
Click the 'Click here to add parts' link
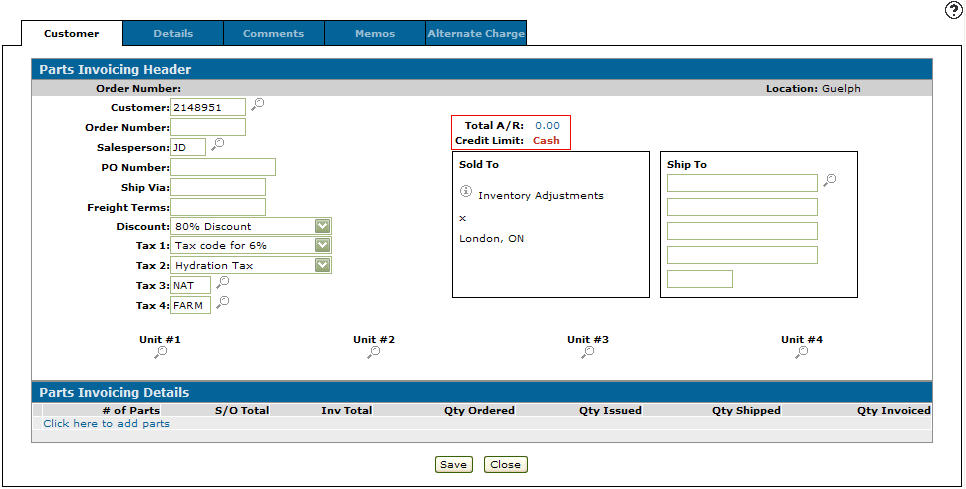[106, 424]
